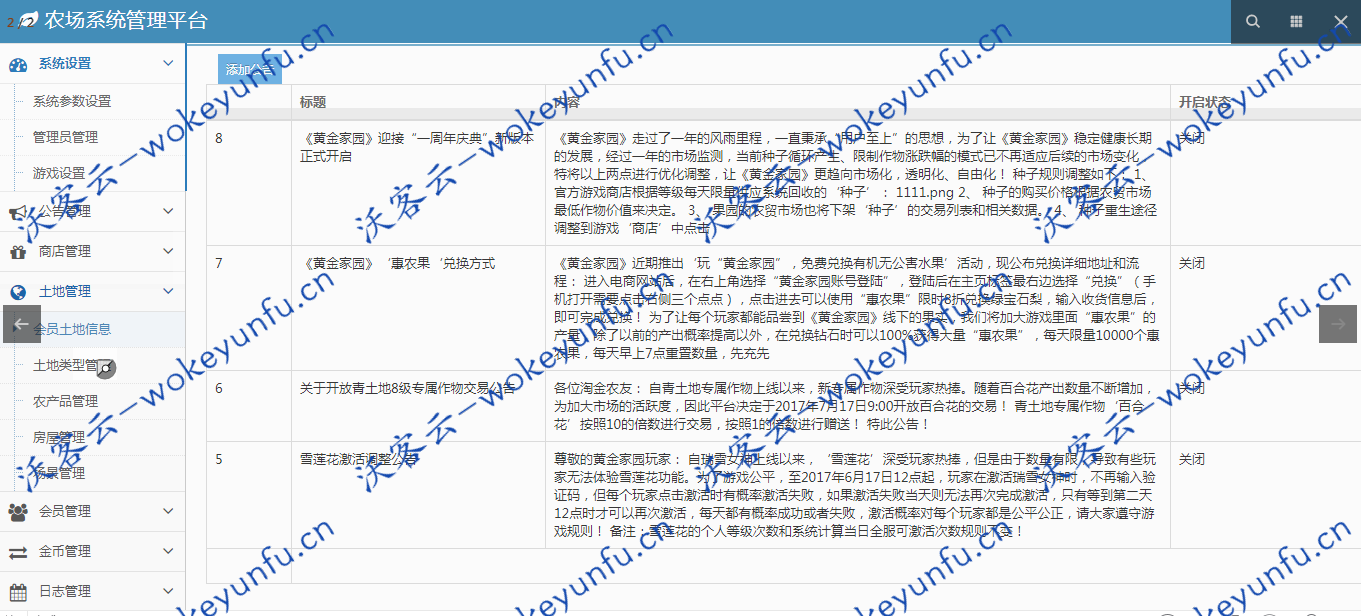Collapse the 系统设置 menu chevron
Screen dimensions: 1361x616
[x=167, y=63]
